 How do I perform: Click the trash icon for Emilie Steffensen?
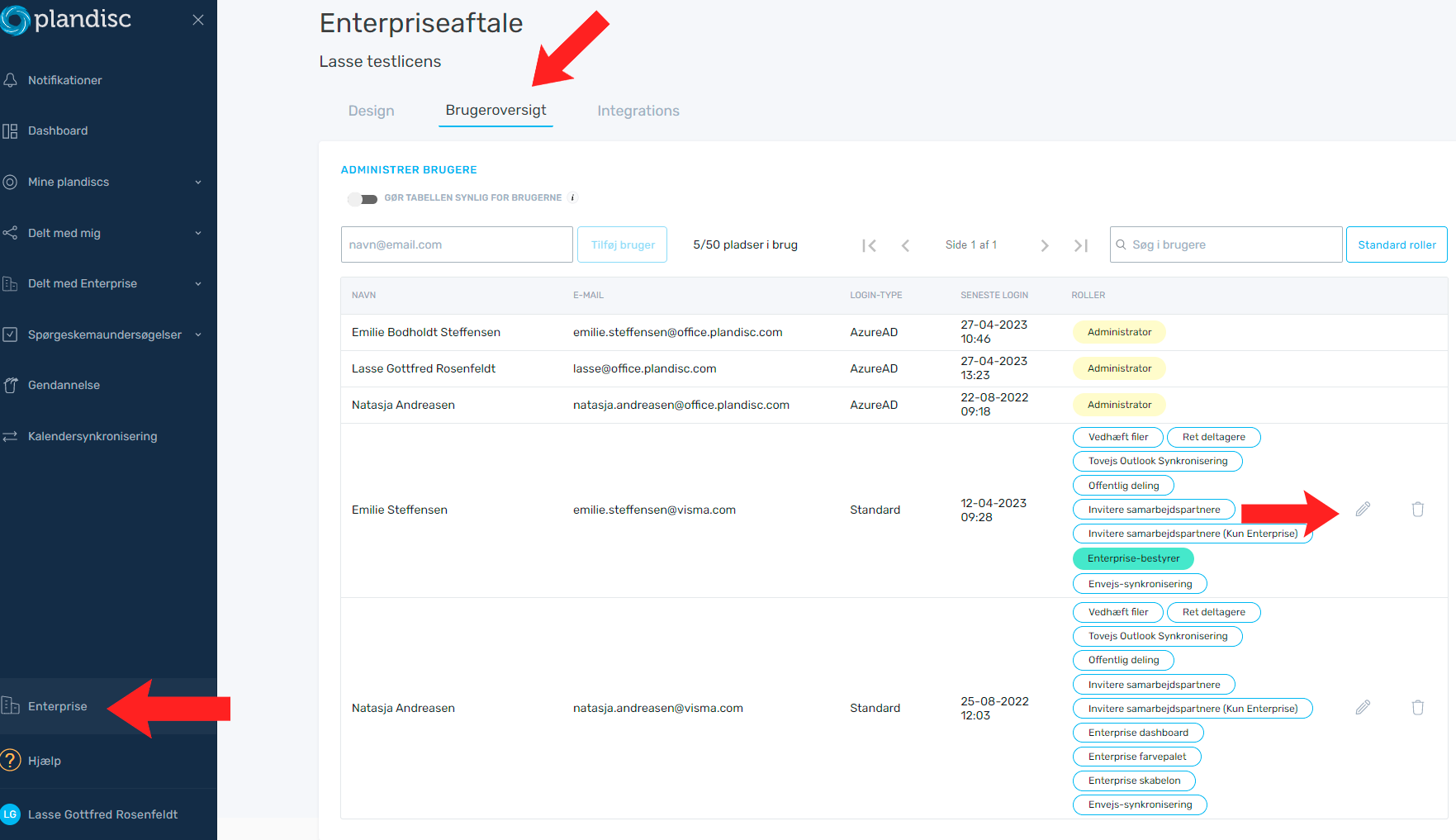(1417, 510)
